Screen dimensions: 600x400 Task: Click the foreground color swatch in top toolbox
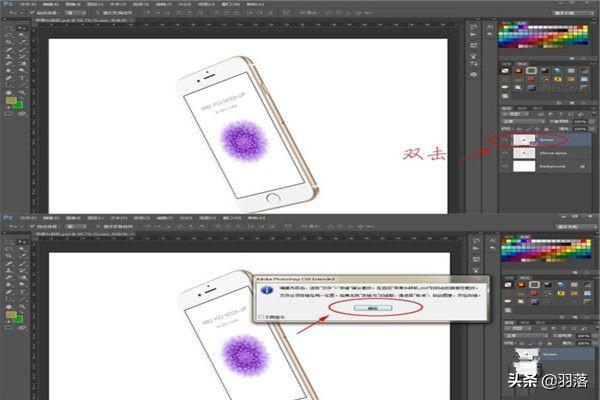pyautogui.click(x=11, y=98)
